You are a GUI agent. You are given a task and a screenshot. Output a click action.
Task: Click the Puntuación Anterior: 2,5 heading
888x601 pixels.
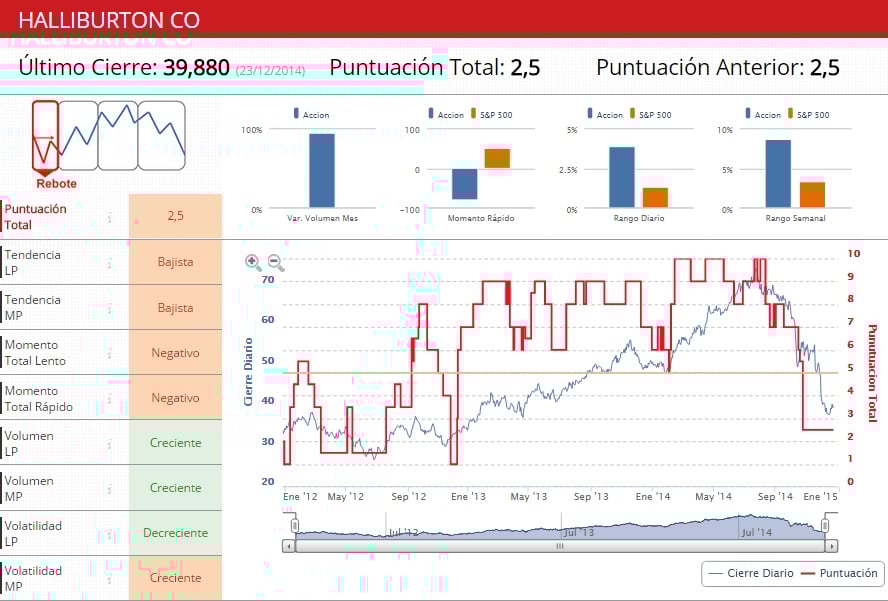click(x=718, y=67)
